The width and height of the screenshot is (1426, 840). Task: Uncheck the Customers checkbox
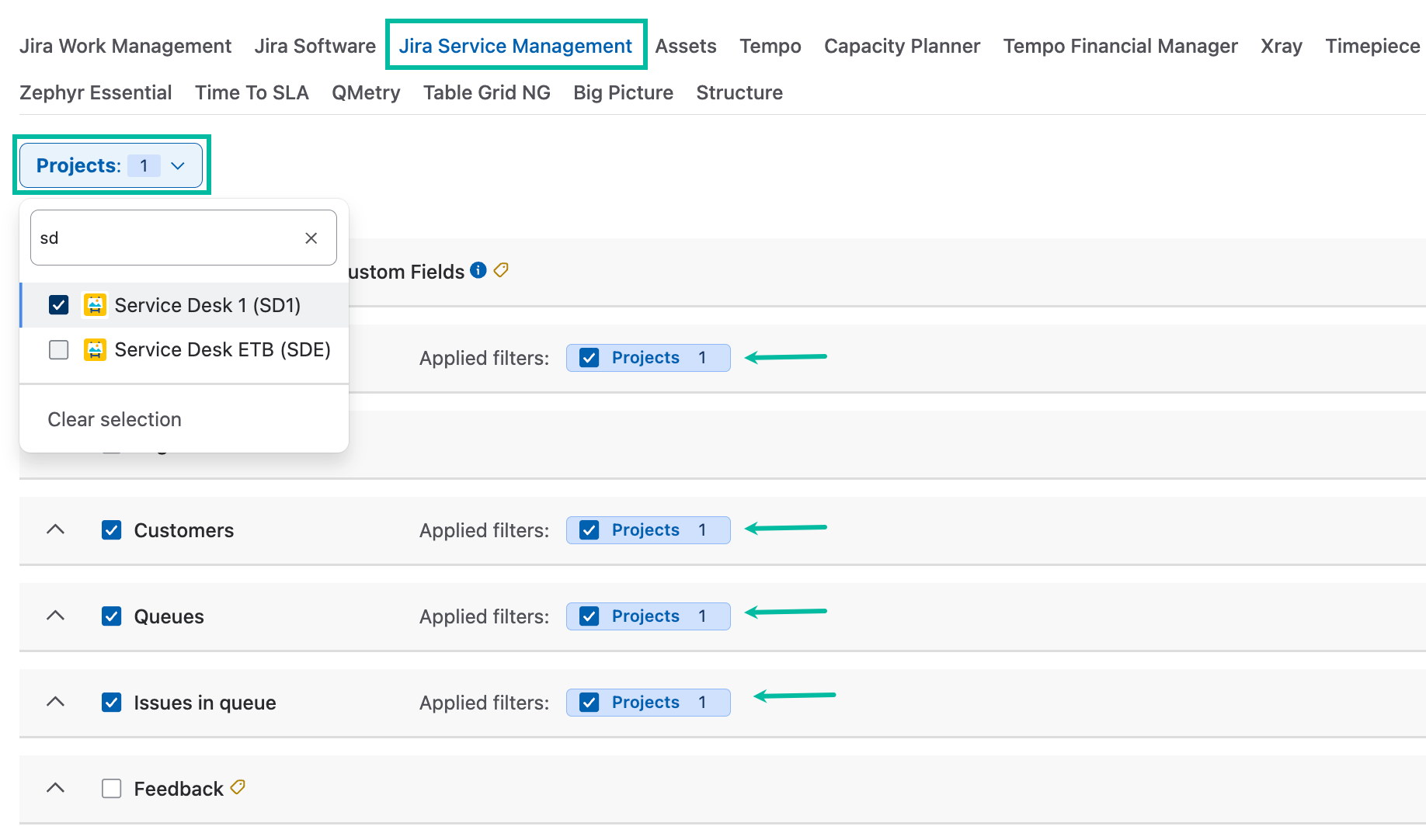112,530
